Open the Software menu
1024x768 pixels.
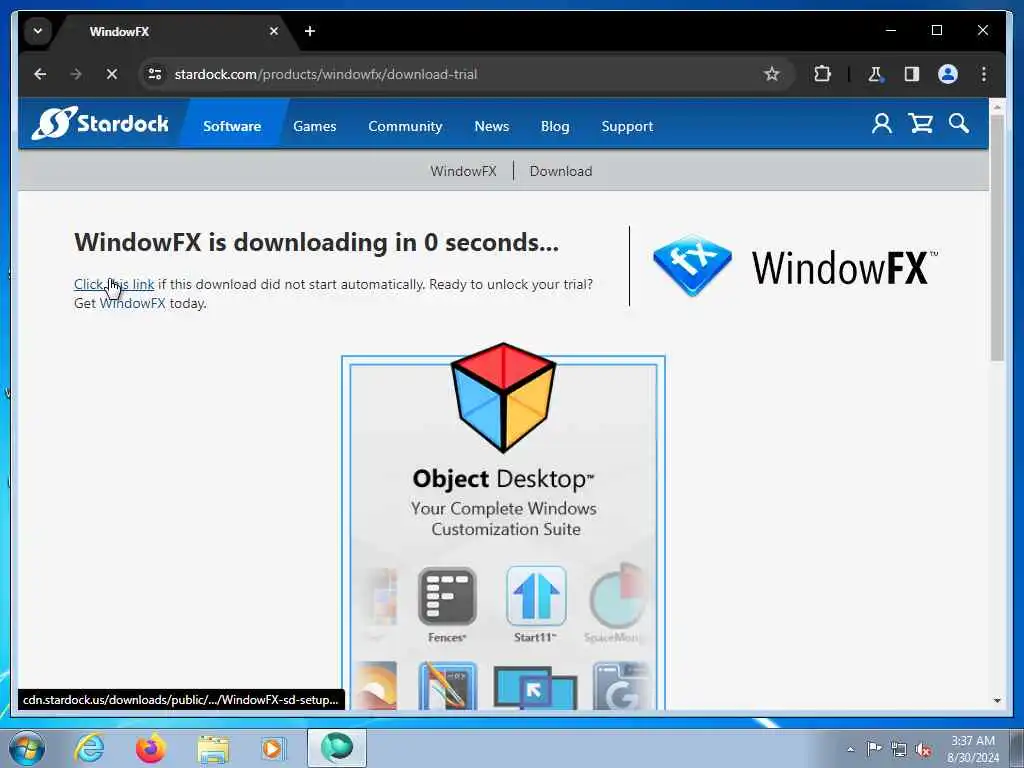coord(232,126)
